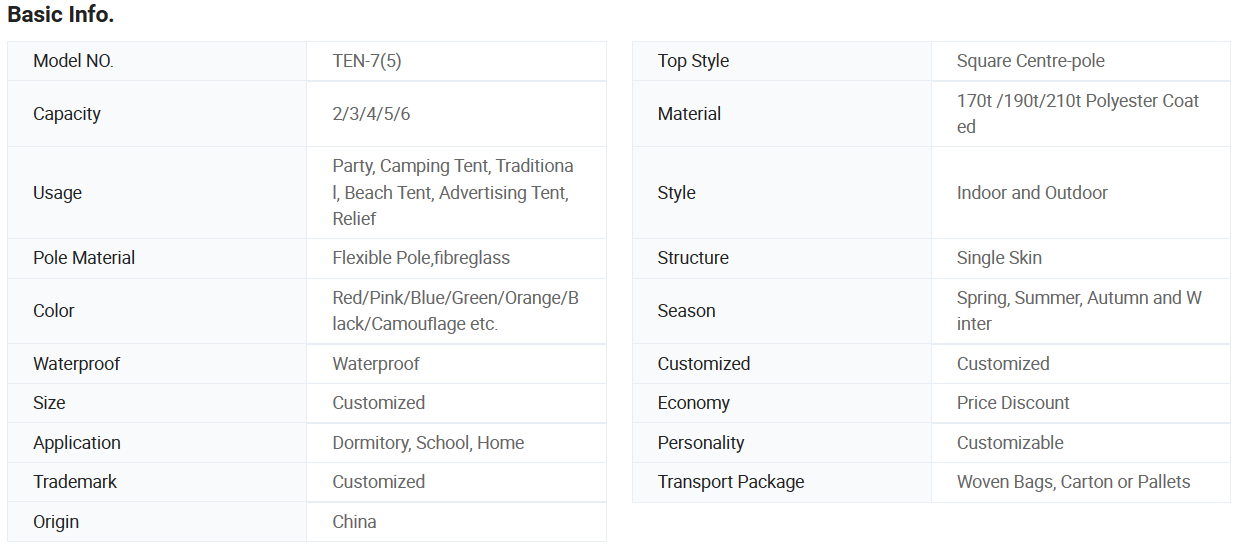Select the Usage row label

58,193
